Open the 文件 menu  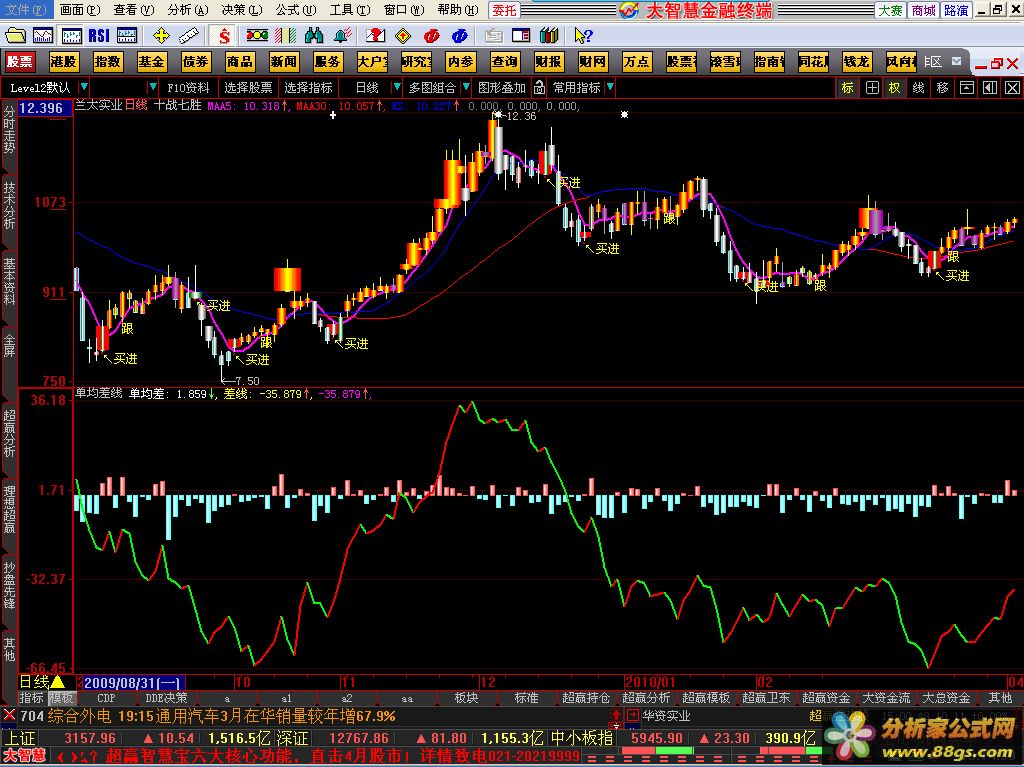[26, 10]
